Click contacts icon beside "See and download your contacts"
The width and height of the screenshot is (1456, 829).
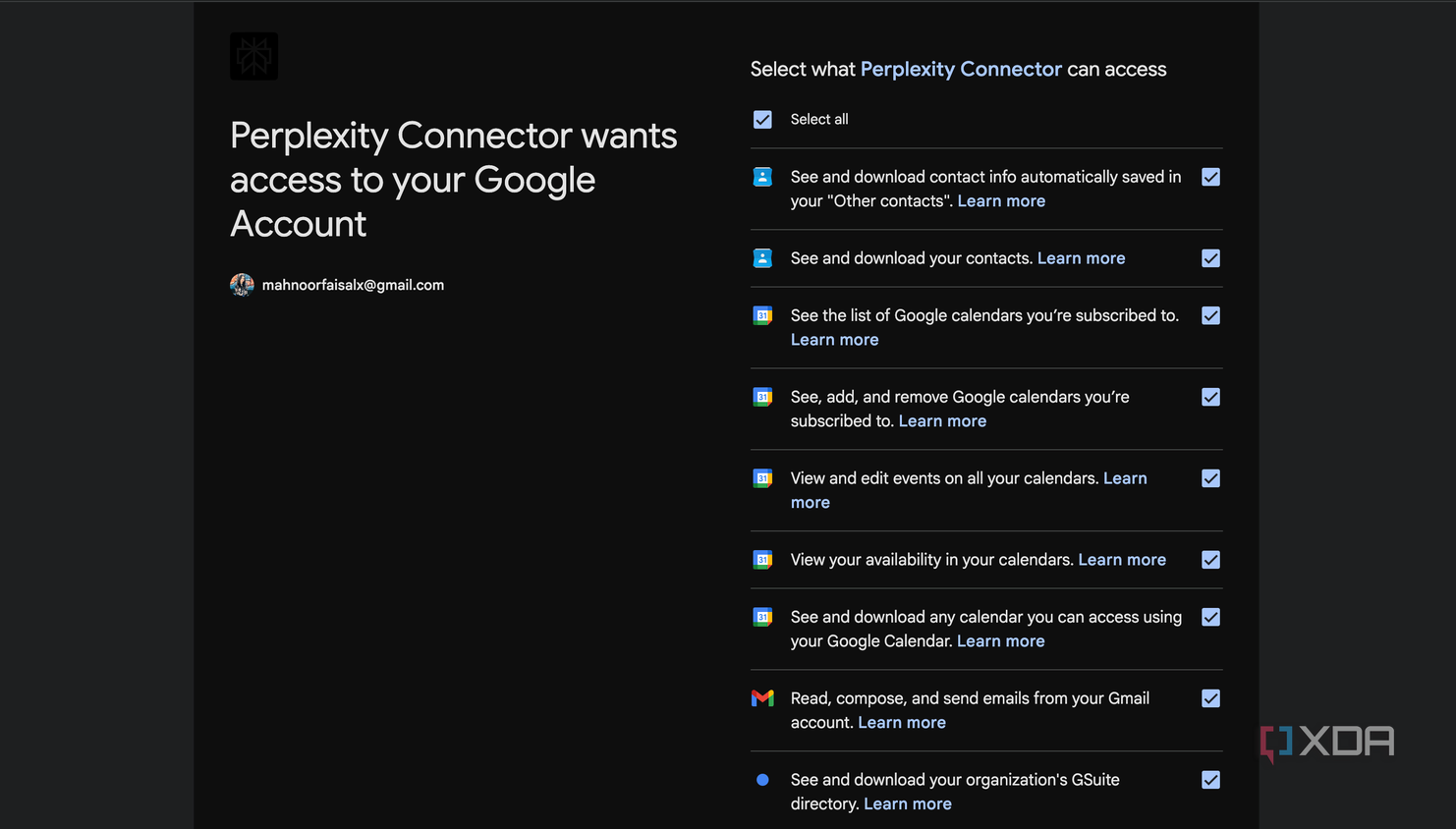click(762, 258)
